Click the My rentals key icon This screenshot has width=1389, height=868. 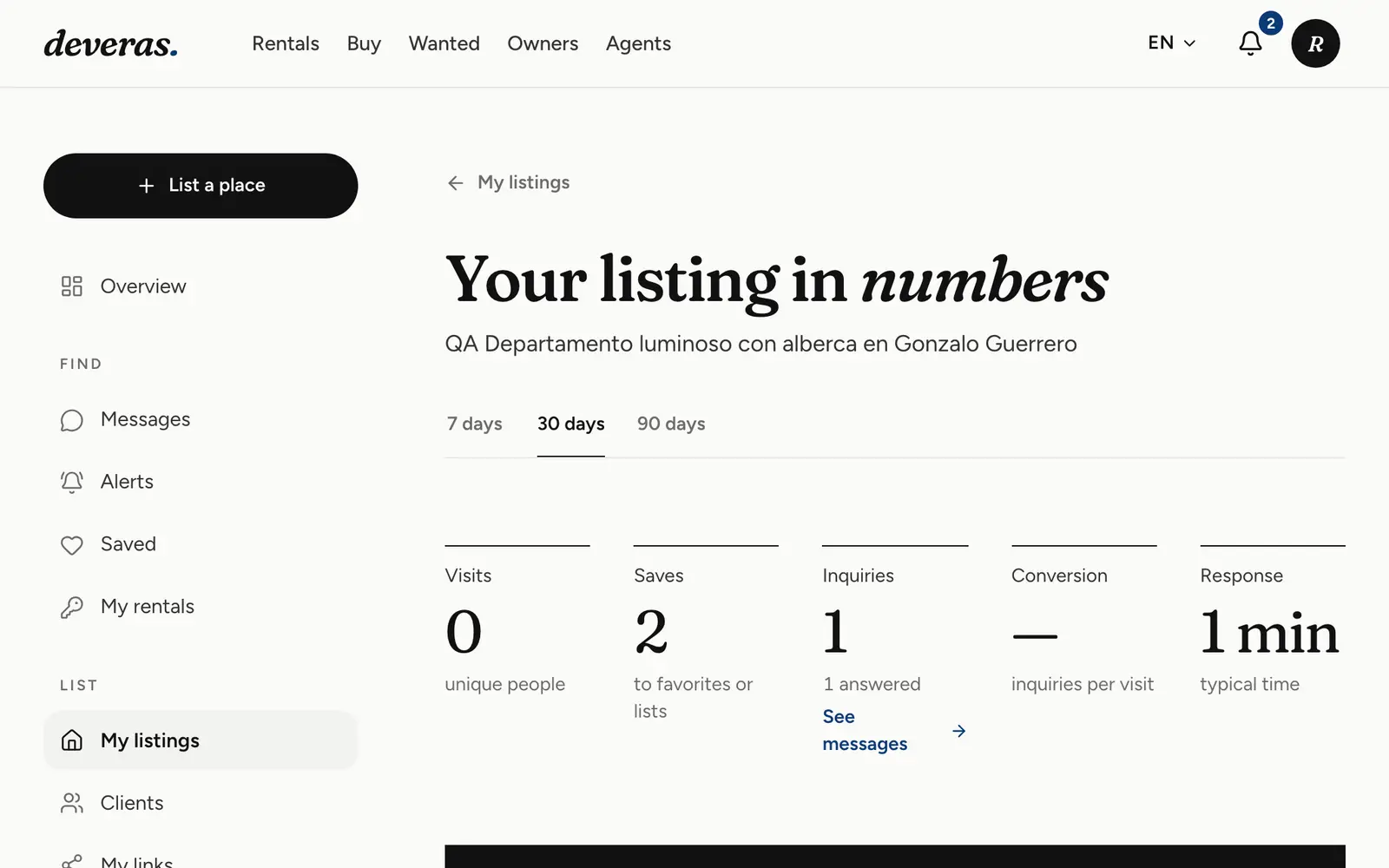point(72,608)
